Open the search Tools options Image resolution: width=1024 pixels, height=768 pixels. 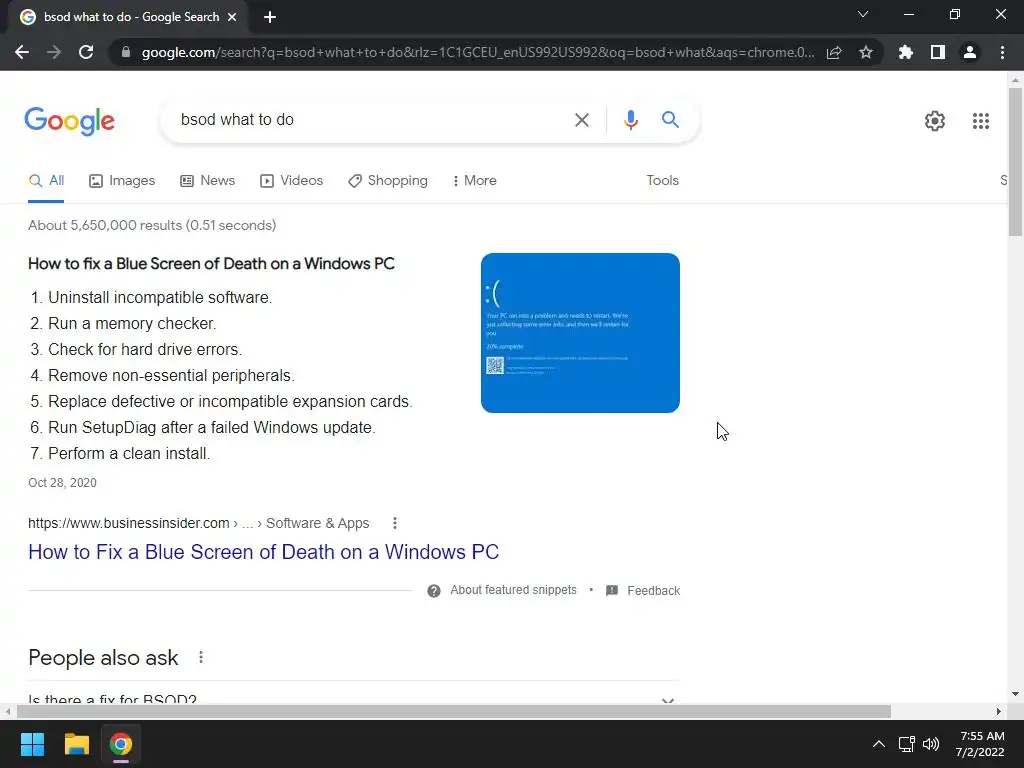[x=662, y=181]
